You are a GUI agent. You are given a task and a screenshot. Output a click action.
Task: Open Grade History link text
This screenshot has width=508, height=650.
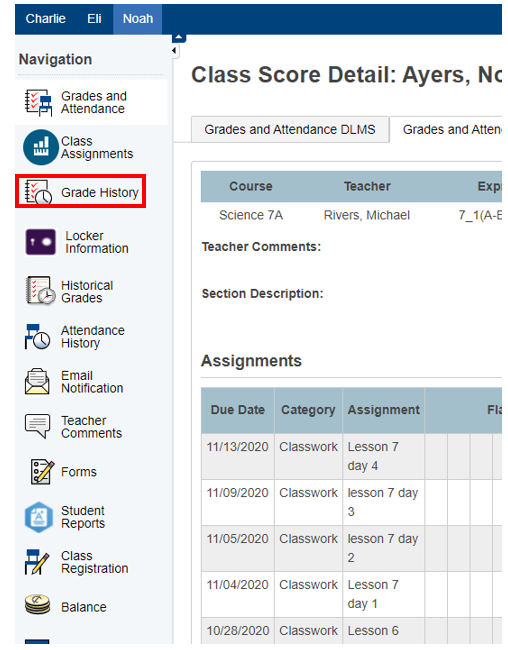100,192
